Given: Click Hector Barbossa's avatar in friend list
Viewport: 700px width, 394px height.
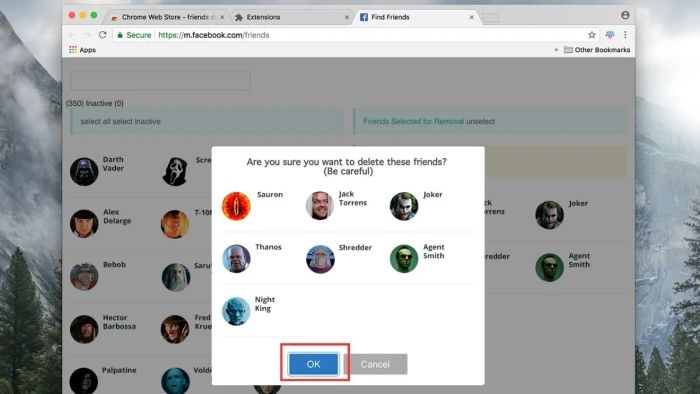Looking at the screenshot, I should tap(84, 329).
